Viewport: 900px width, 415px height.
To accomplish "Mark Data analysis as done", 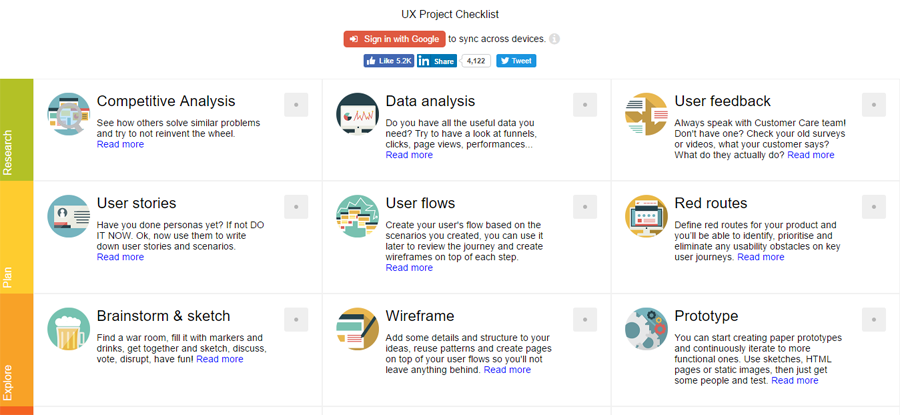I will [585, 105].
